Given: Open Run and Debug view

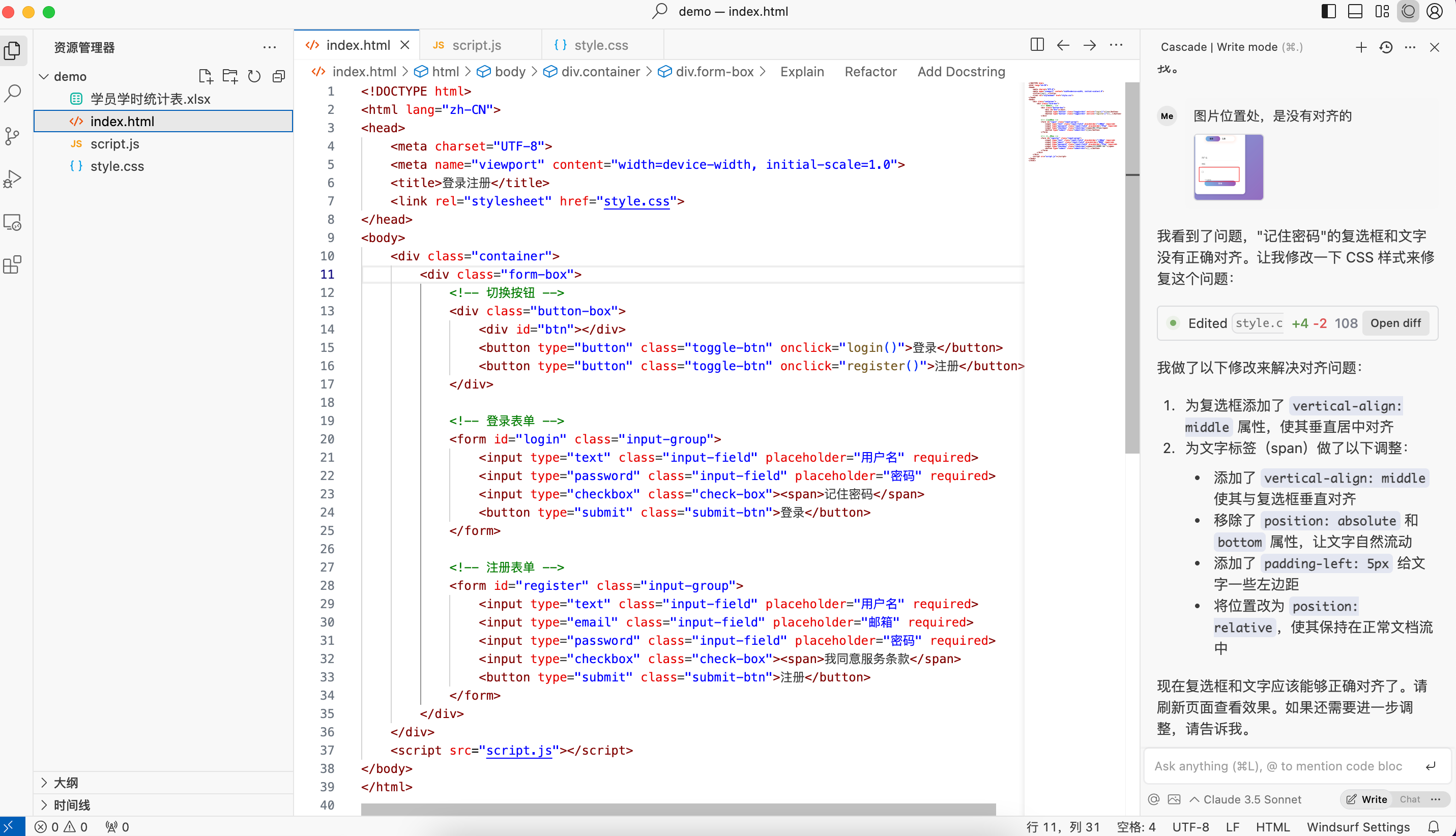Looking at the screenshot, I should pos(13,179).
